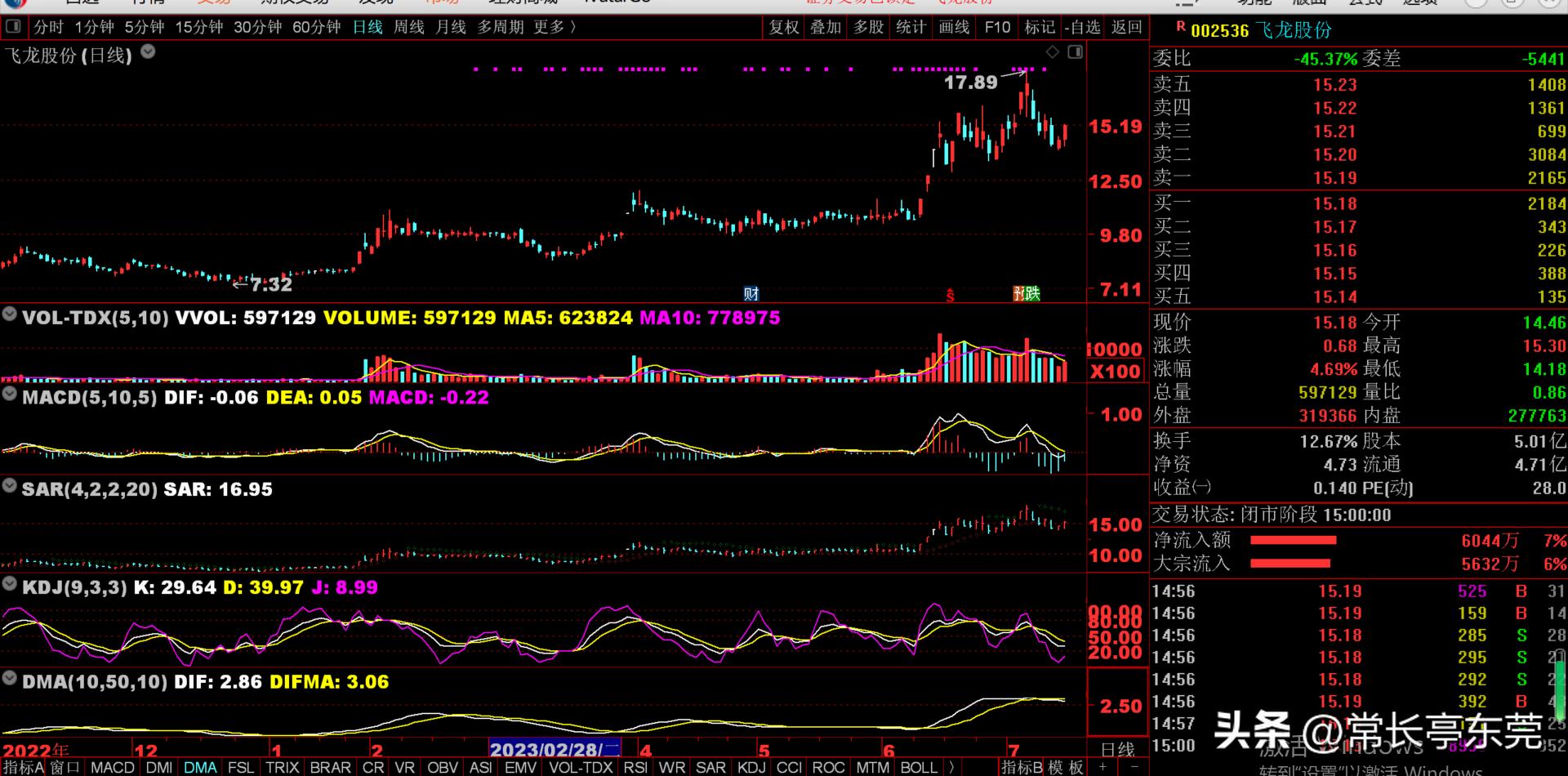Open the KDJ indicator dropdown arrow
Image resolution: width=1568 pixels, height=776 pixels.
[x=10, y=583]
